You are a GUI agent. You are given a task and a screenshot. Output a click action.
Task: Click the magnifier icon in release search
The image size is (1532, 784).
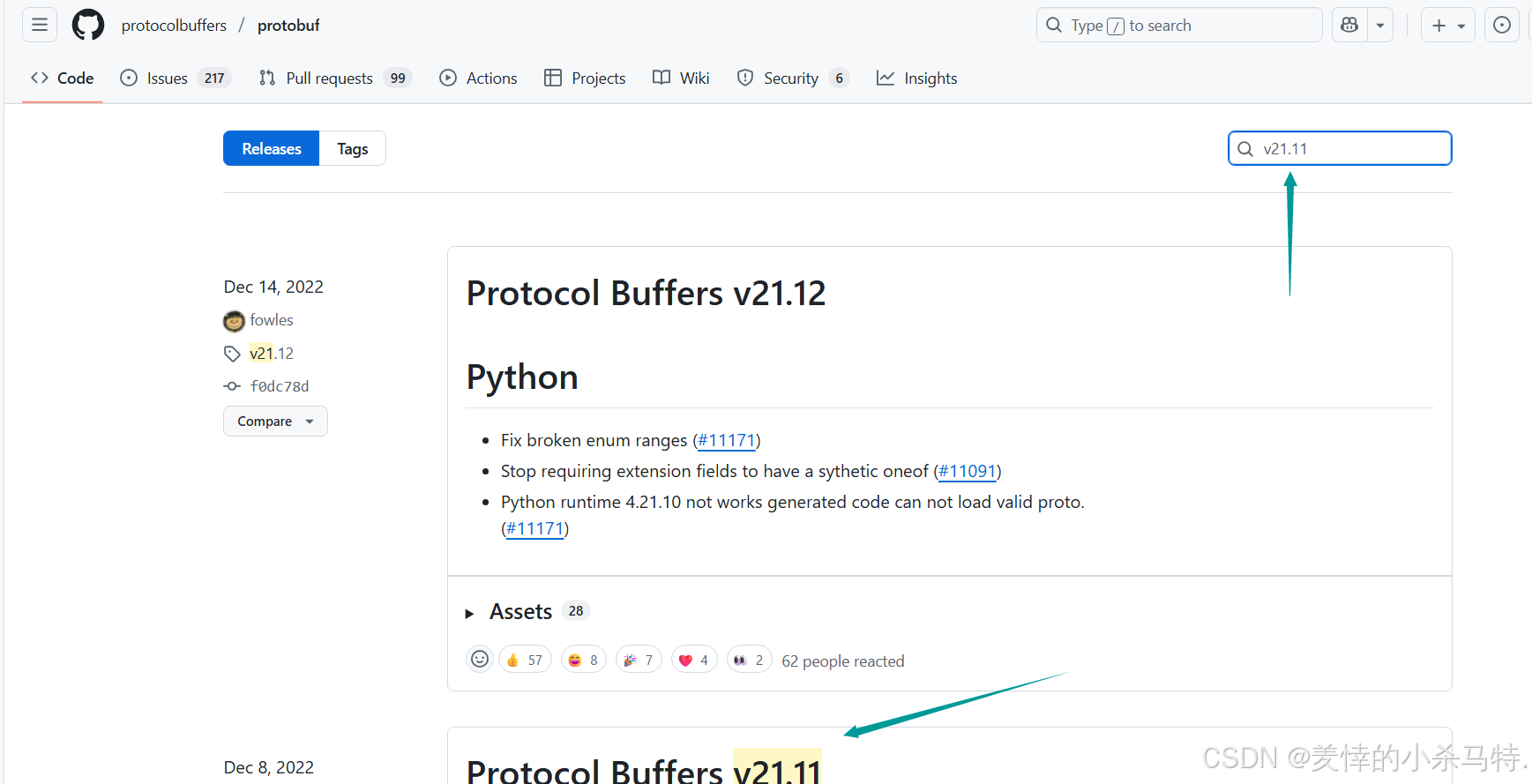(x=1245, y=149)
